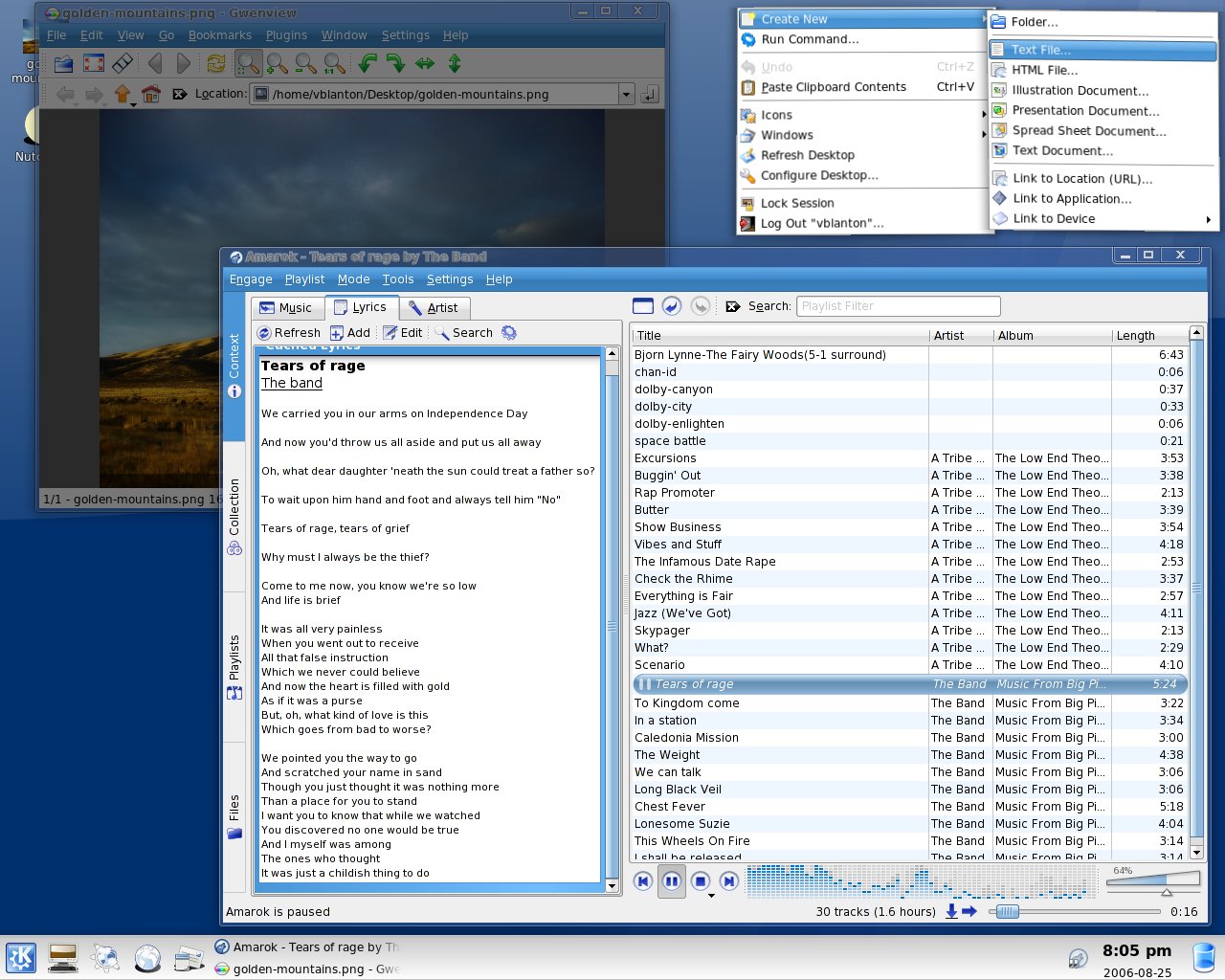Click the Gwenview home folder icon
The image size is (1225, 980).
(150, 94)
